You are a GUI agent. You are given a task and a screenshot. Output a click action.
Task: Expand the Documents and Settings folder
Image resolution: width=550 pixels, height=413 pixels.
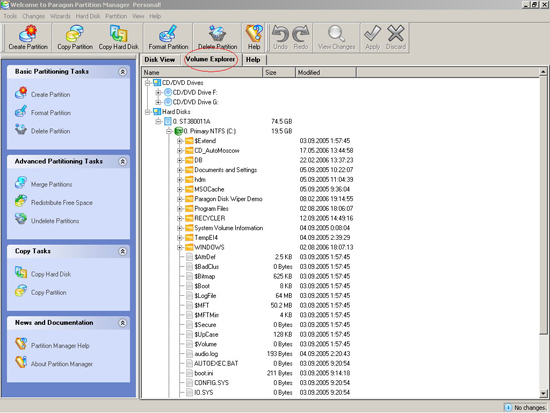pos(180,170)
